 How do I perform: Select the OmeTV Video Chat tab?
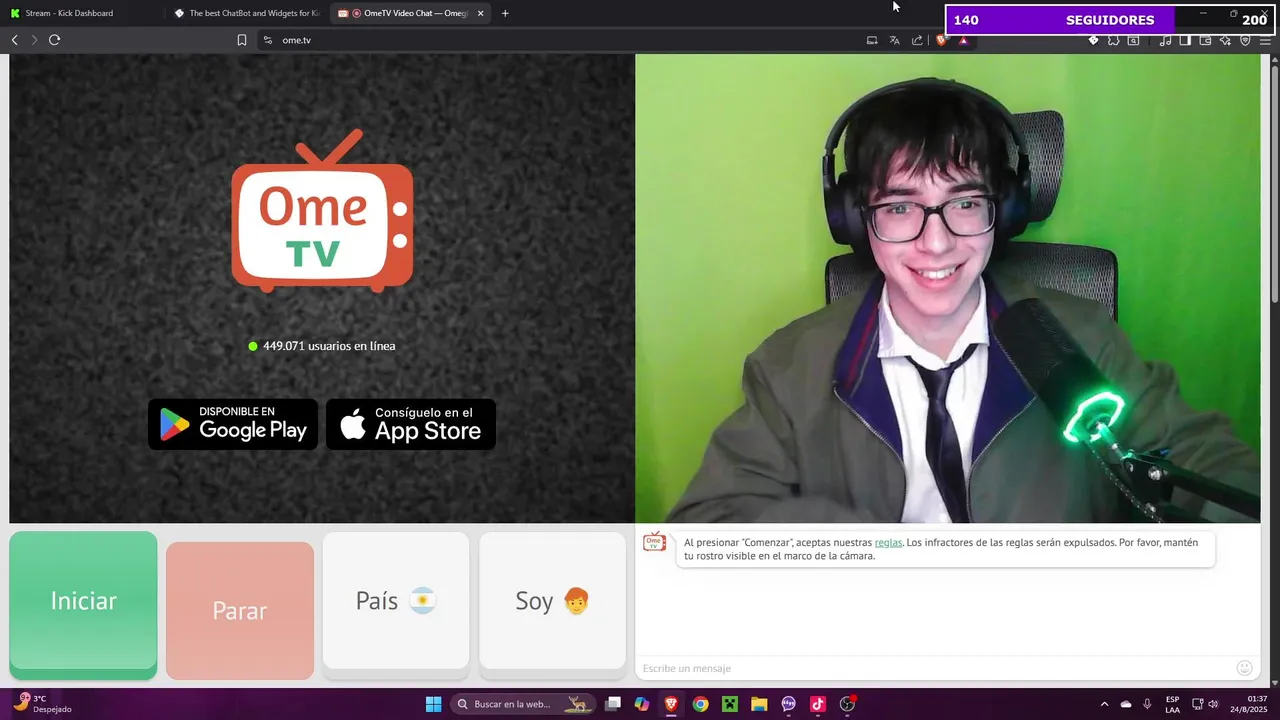410,13
